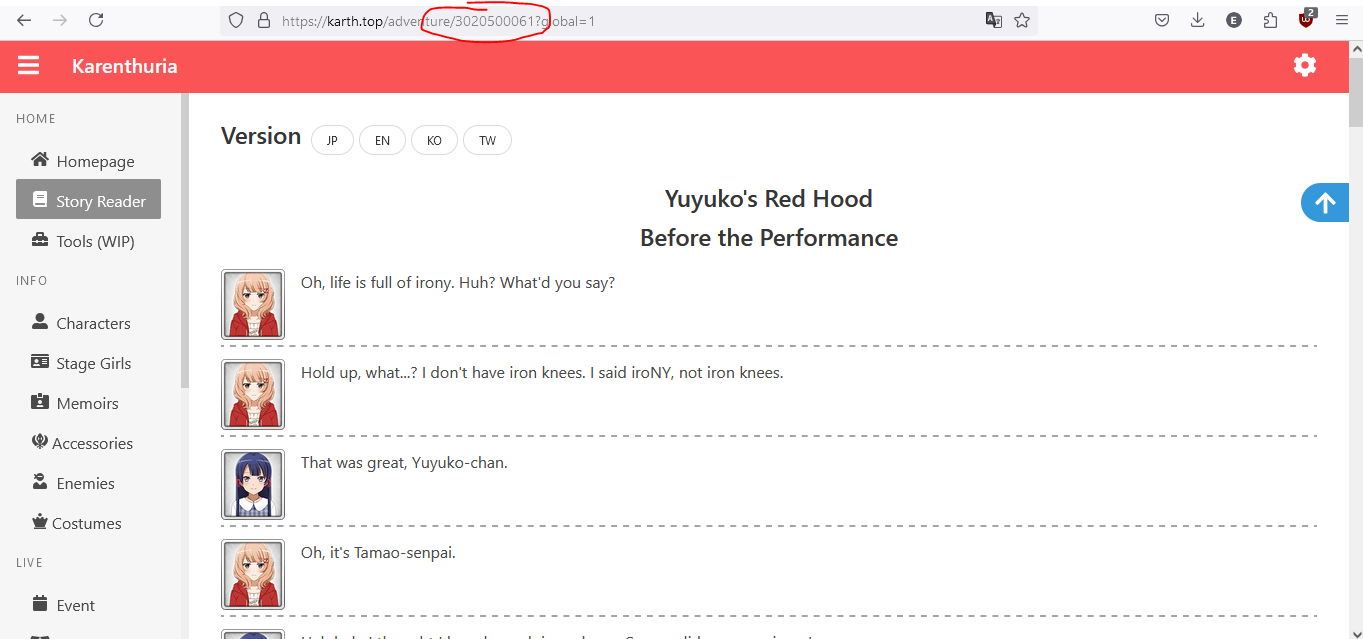Click the translate page icon in the address bar

pyautogui.click(x=993, y=20)
